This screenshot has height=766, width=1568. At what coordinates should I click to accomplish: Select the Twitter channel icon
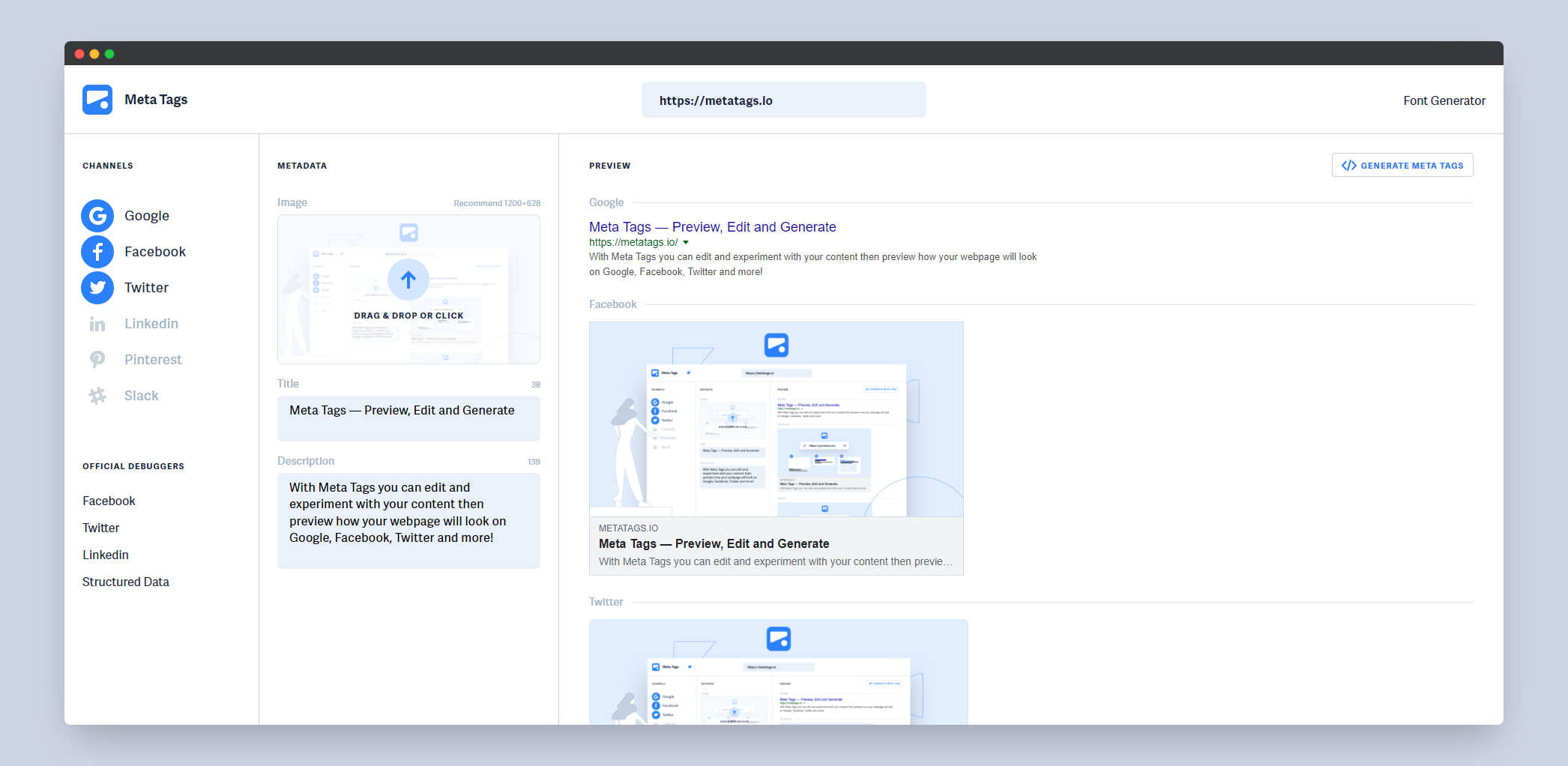click(x=97, y=287)
